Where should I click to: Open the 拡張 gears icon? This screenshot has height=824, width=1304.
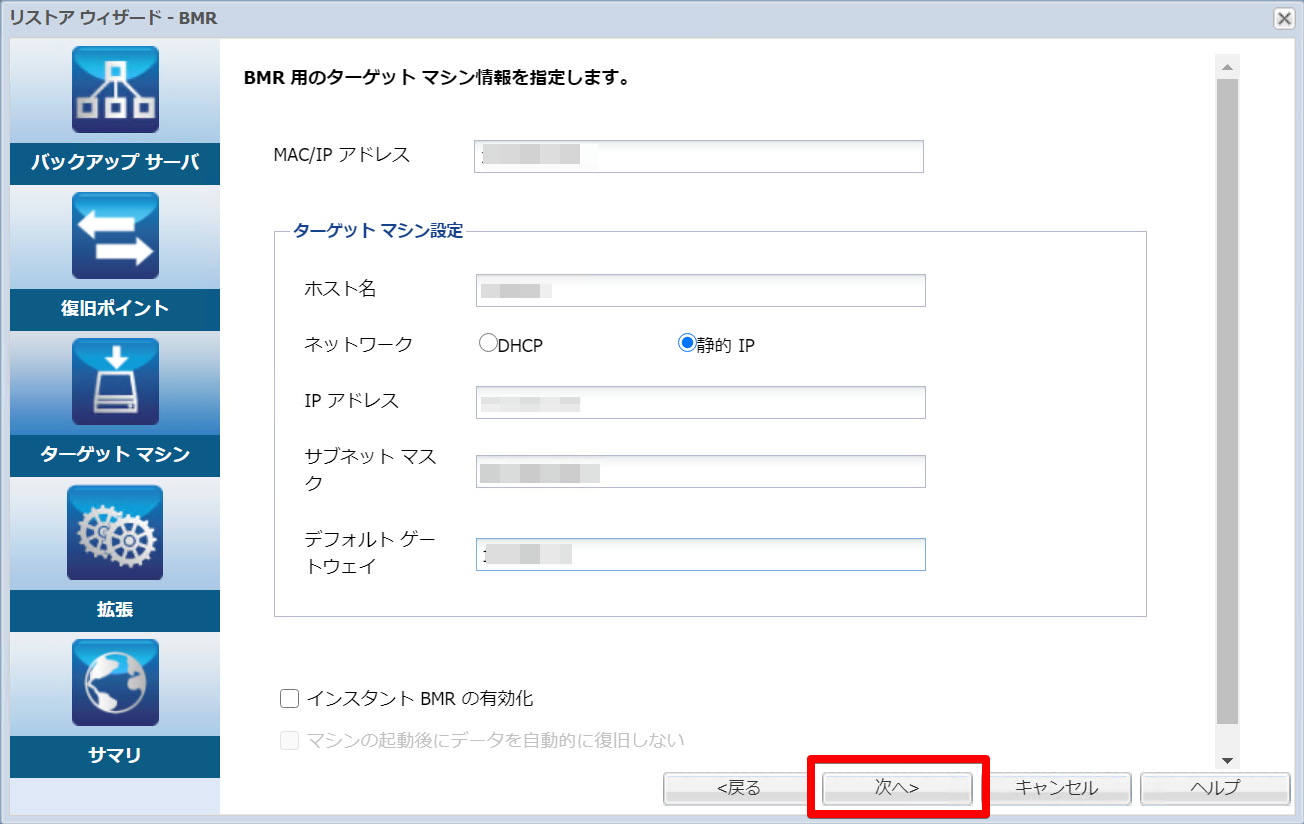coord(115,533)
